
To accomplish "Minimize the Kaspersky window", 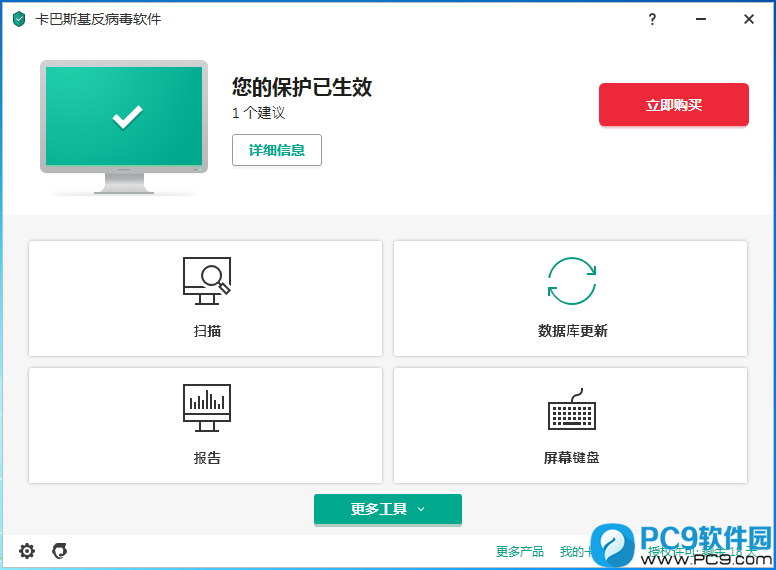I will click(x=701, y=19).
